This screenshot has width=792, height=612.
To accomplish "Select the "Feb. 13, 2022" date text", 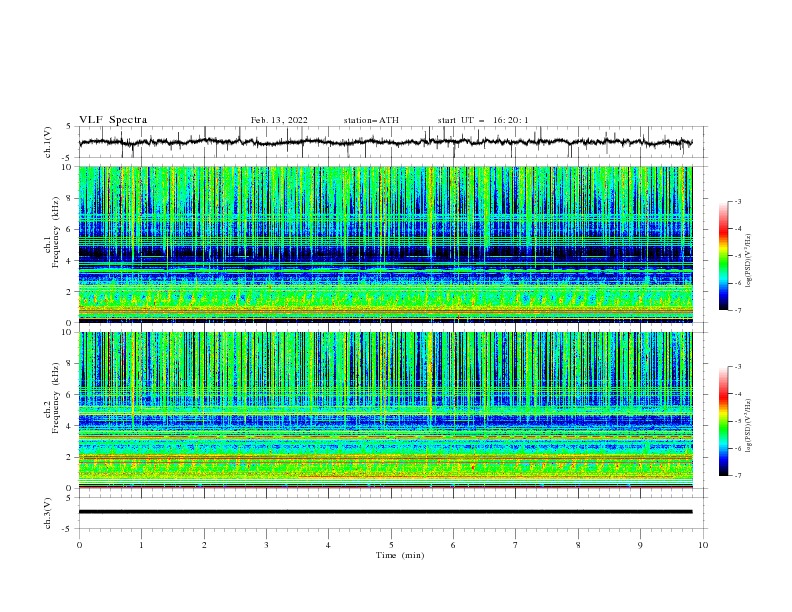I will point(279,120).
